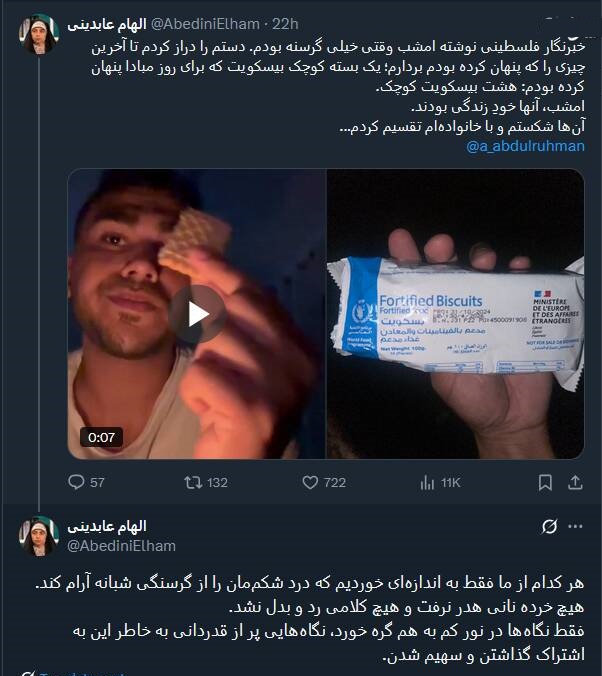
Task: Open three-dot more menu on second tweet
Action: (575, 526)
